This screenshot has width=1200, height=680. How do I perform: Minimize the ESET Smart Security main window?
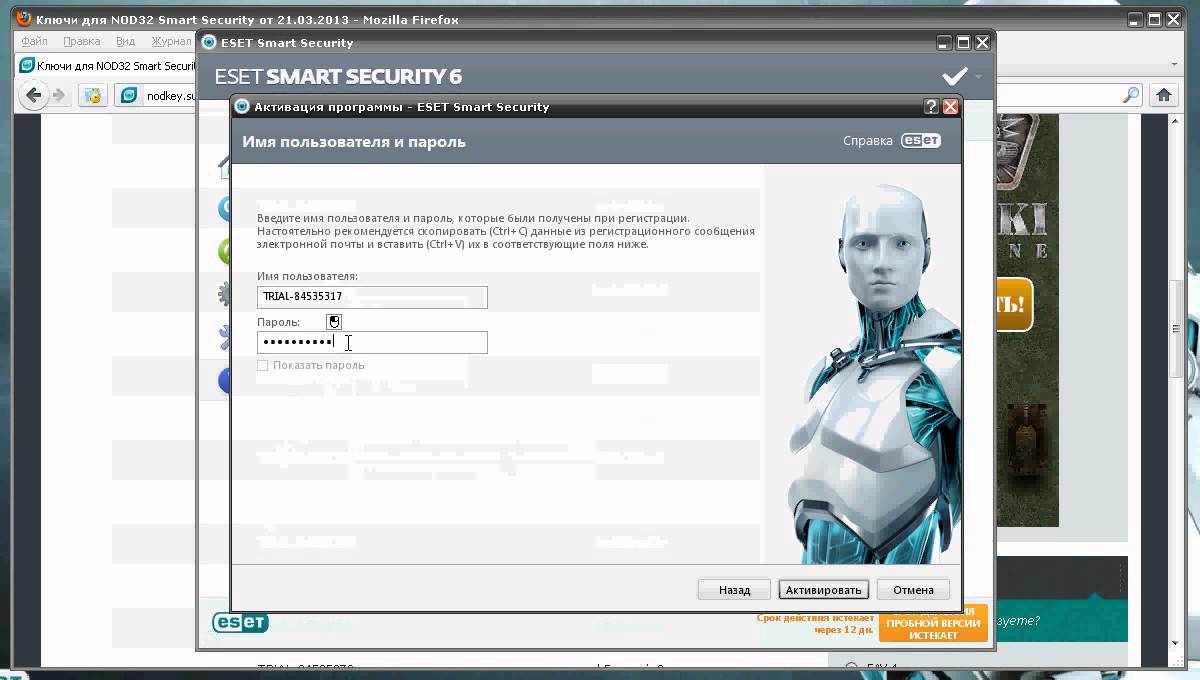[x=945, y=42]
